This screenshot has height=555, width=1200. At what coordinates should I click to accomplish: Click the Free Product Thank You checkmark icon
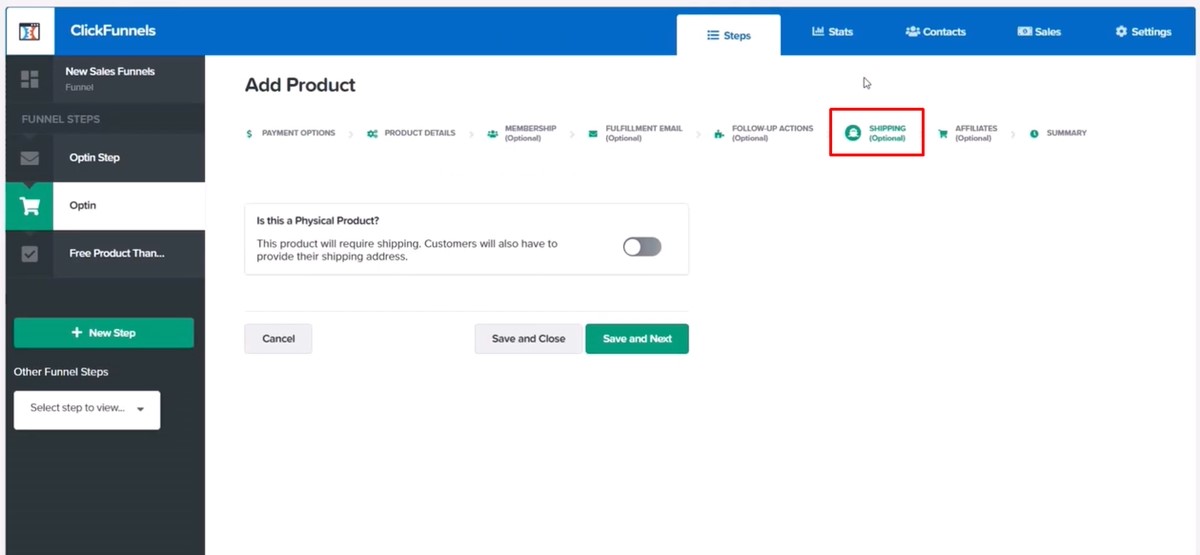coord(30,254)
